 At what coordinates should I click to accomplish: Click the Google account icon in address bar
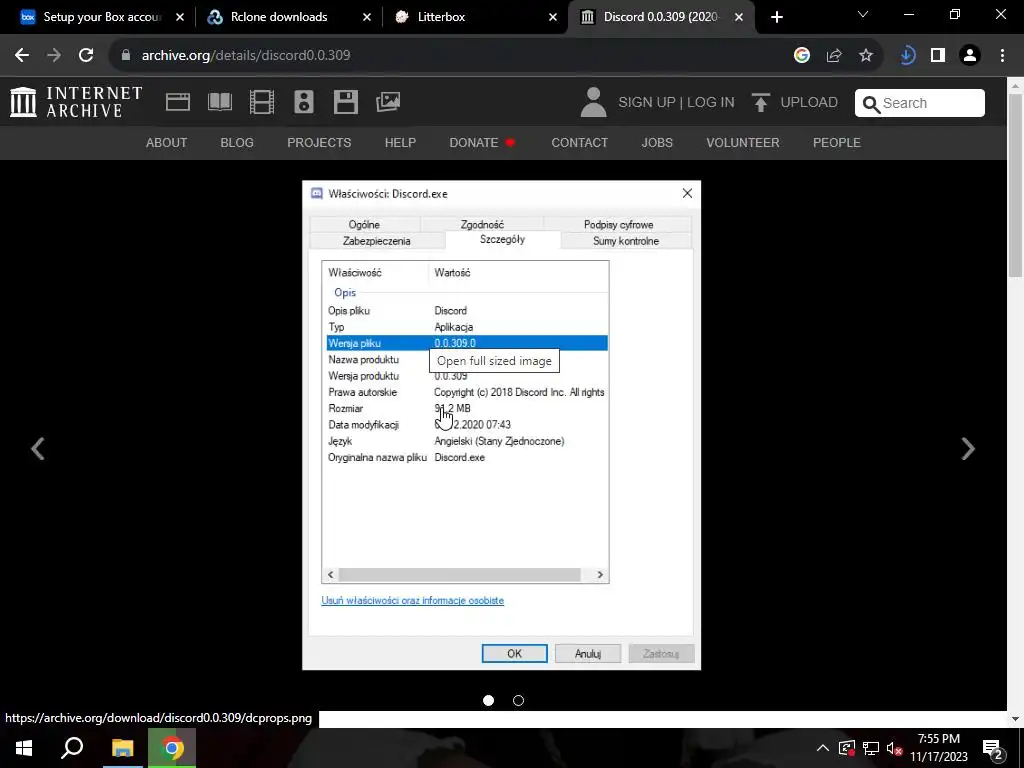[x=802, y=56]
